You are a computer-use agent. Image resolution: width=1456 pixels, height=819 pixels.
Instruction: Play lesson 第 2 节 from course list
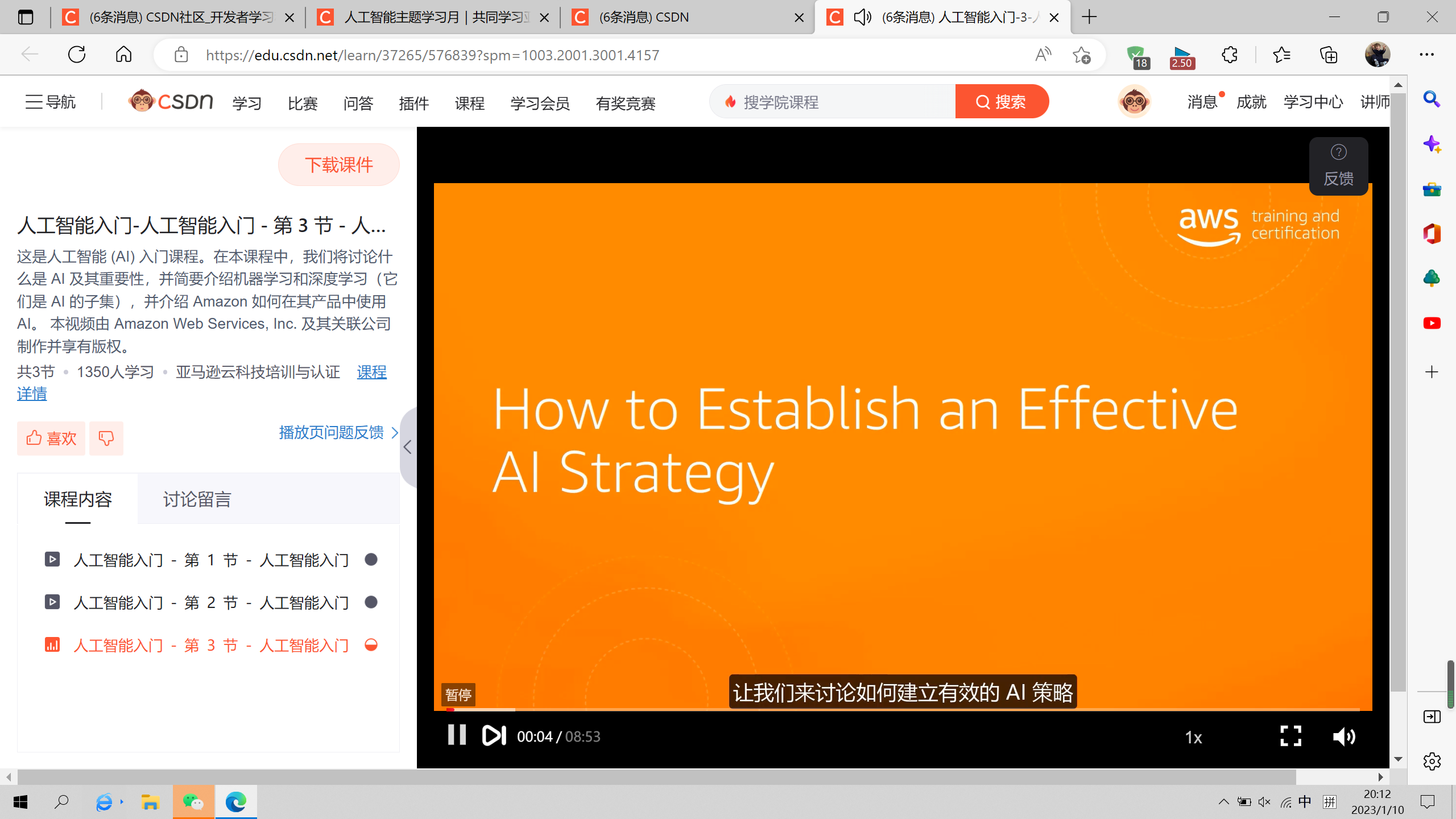(210, 602)
